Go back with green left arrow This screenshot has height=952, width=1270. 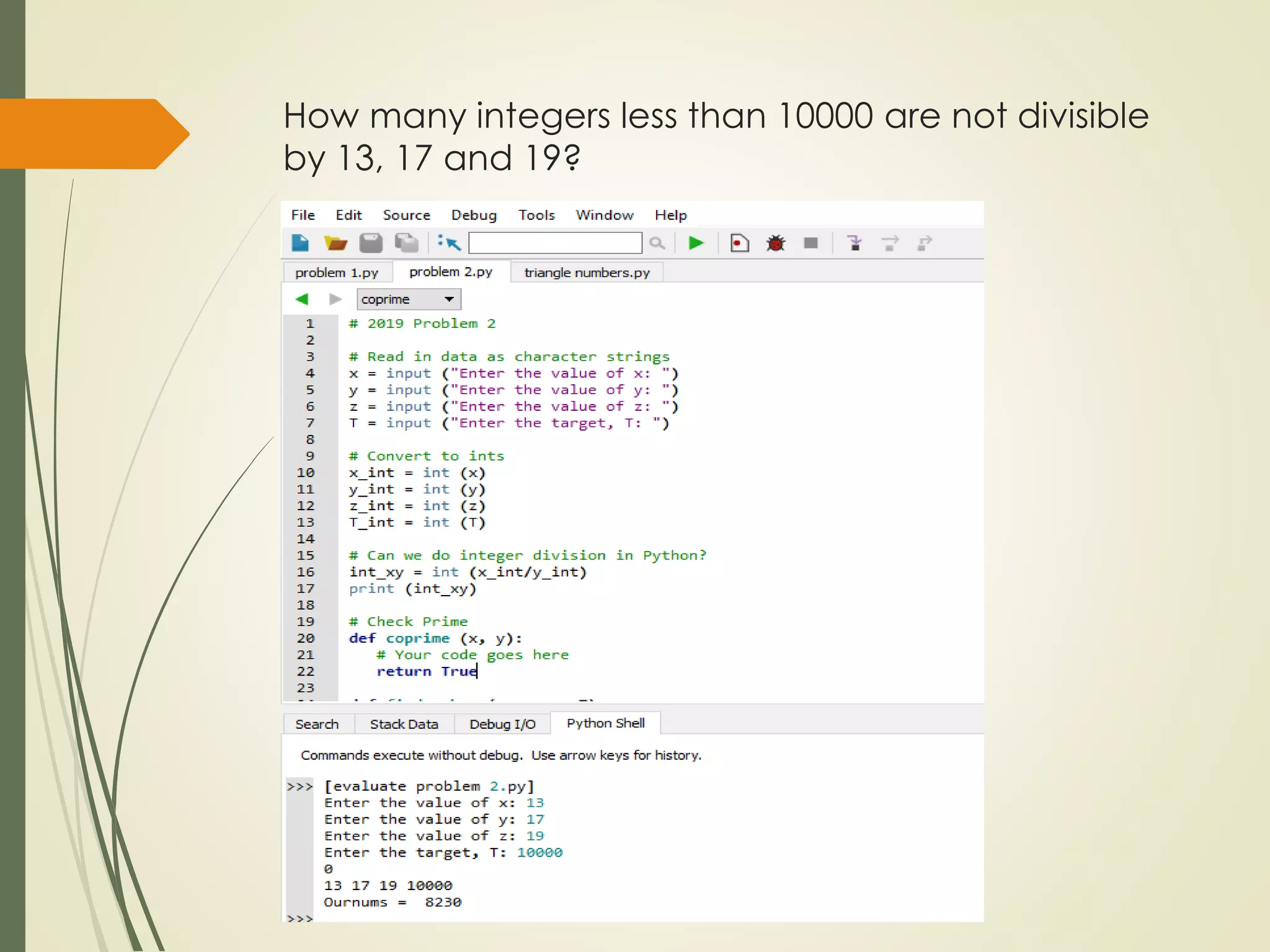[x=302, y=299]
